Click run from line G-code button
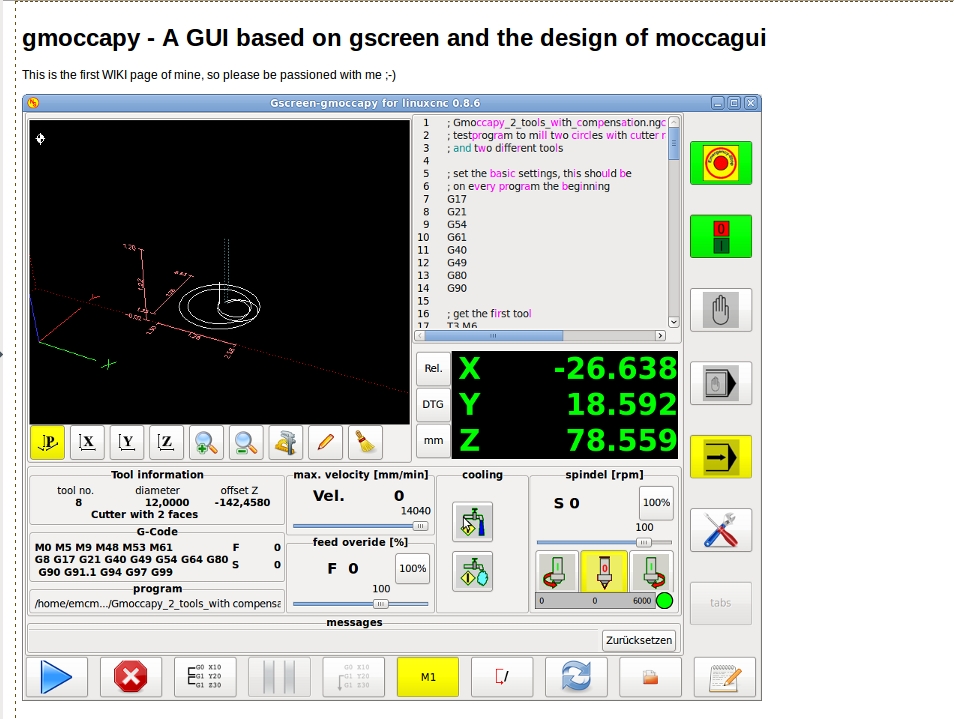 (x=205, y=677)
